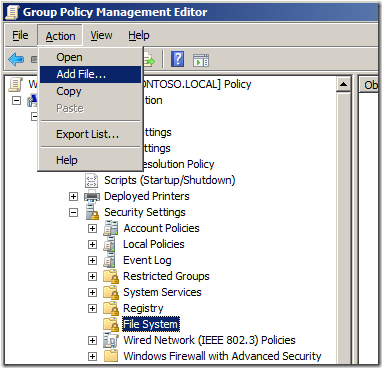This screenshot has width=382, height=368.
Task: Expand the Deployed Printers node
Action: tap(73, 196)
